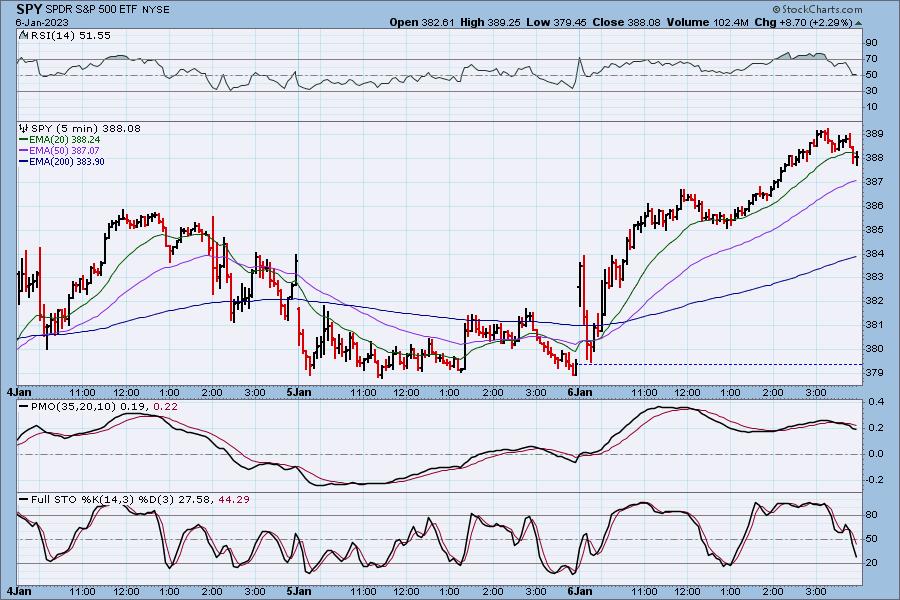Image resolution: width=900 pixels, height=600 pixels.
Task: Click the 0.2 mark on PMO scale
Action: (x=876, y=428)
